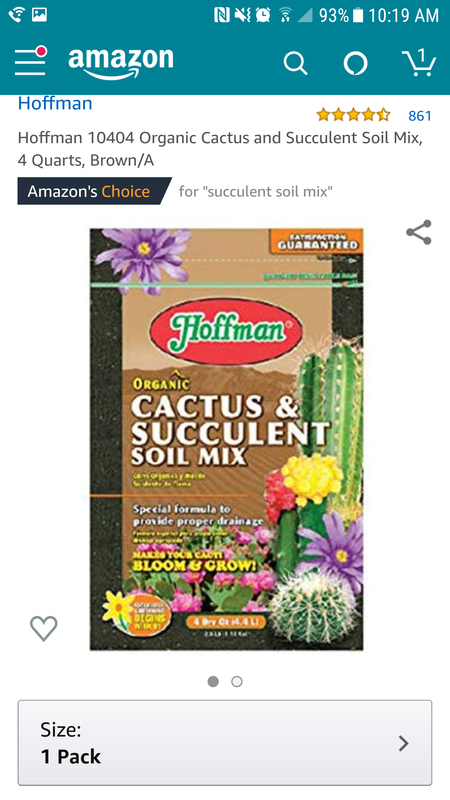The width and height of the screenshot is (450, 800).
Task: Share this product listing
Action: [x=419, y=232]
